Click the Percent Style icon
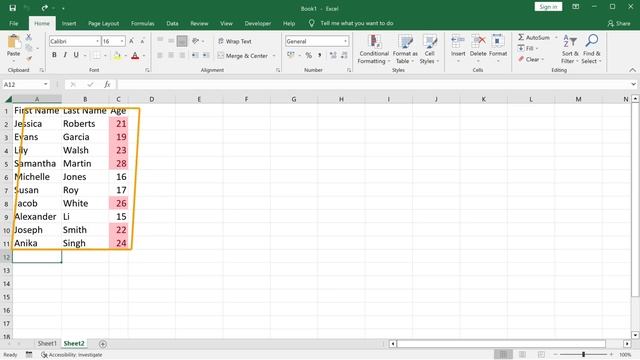Image resolution: width=640 pixels, height=360 pixels. point(309,55)
